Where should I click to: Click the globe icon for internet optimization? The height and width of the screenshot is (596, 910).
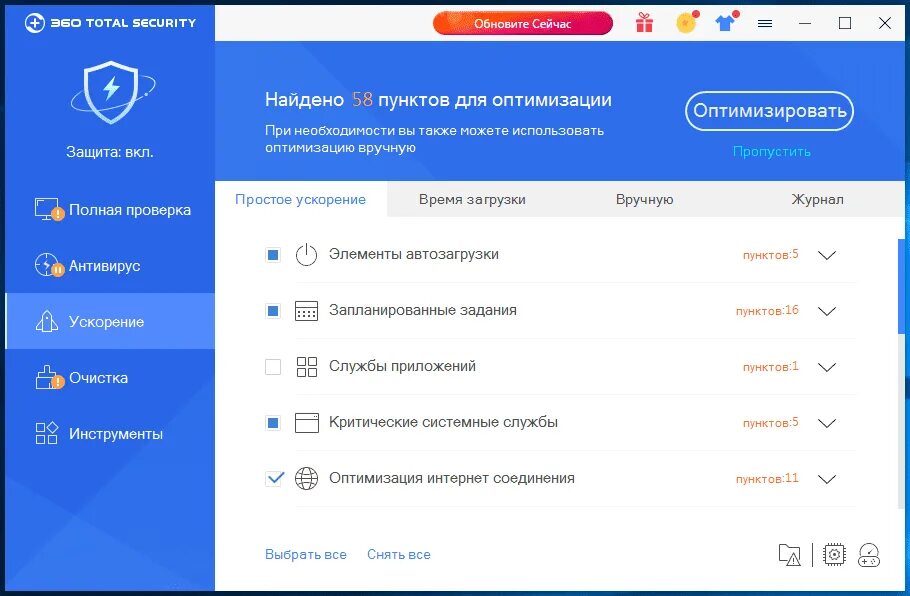click(306, 479)
